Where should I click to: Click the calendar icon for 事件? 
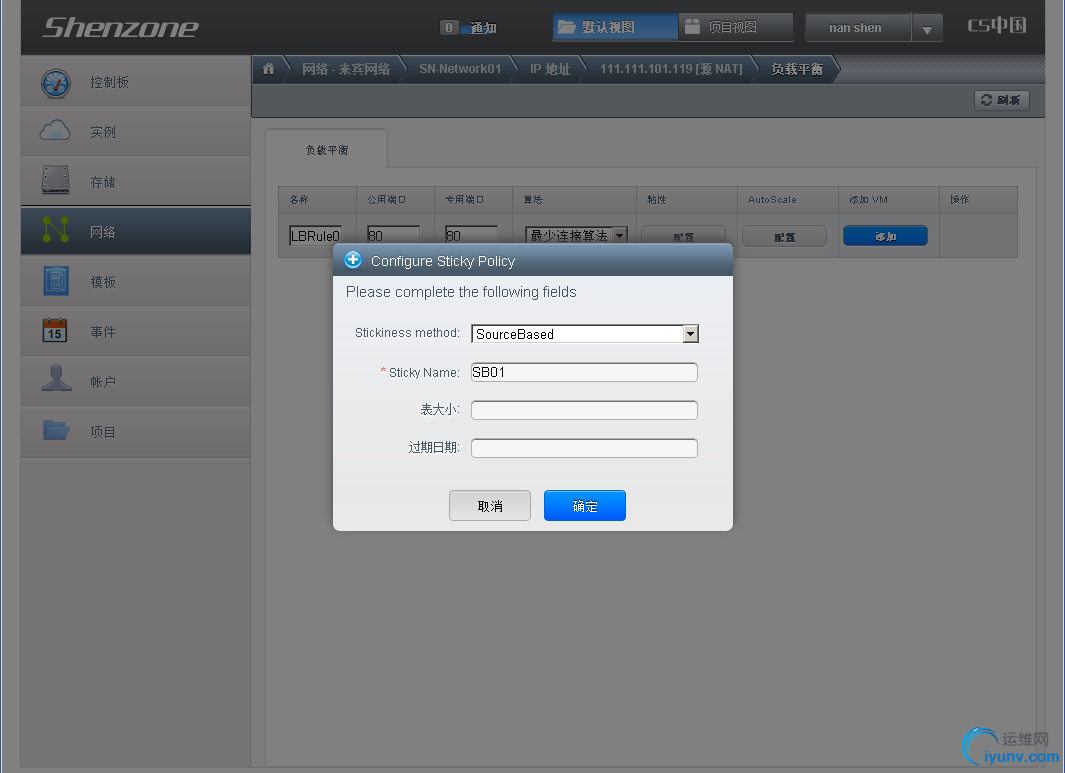55,330
